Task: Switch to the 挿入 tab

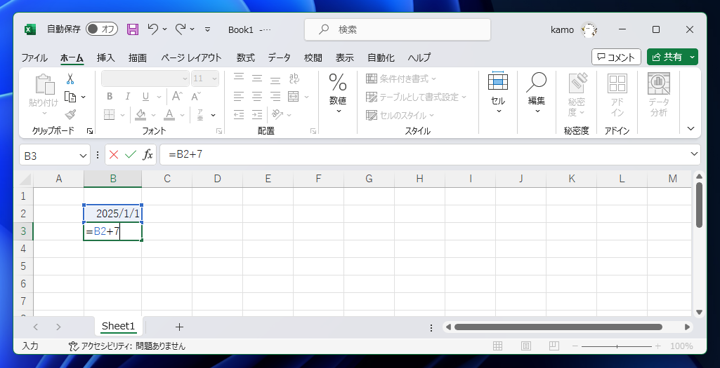Action: [x=106, y=58]
